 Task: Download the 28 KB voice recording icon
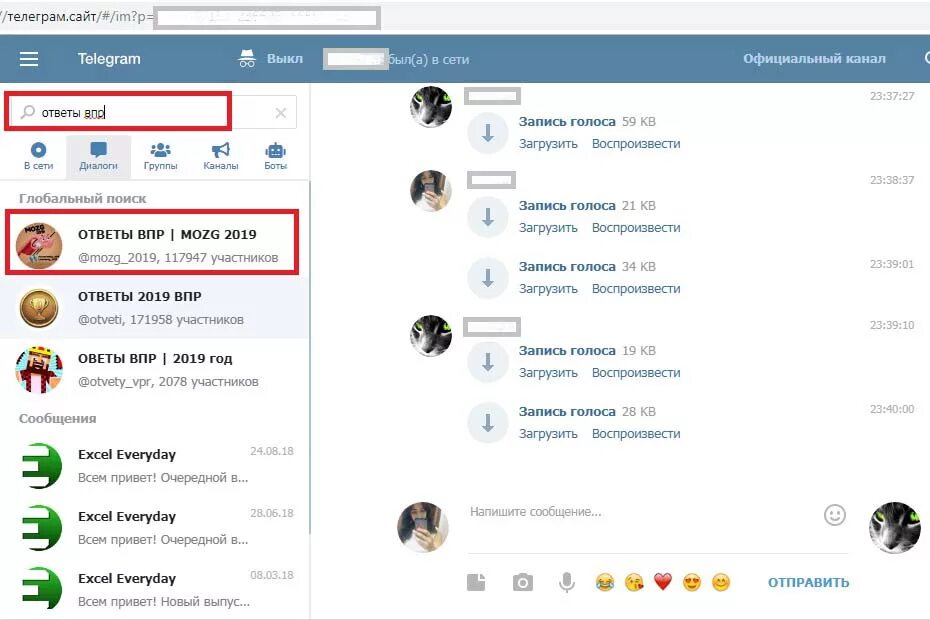point(488,423)
